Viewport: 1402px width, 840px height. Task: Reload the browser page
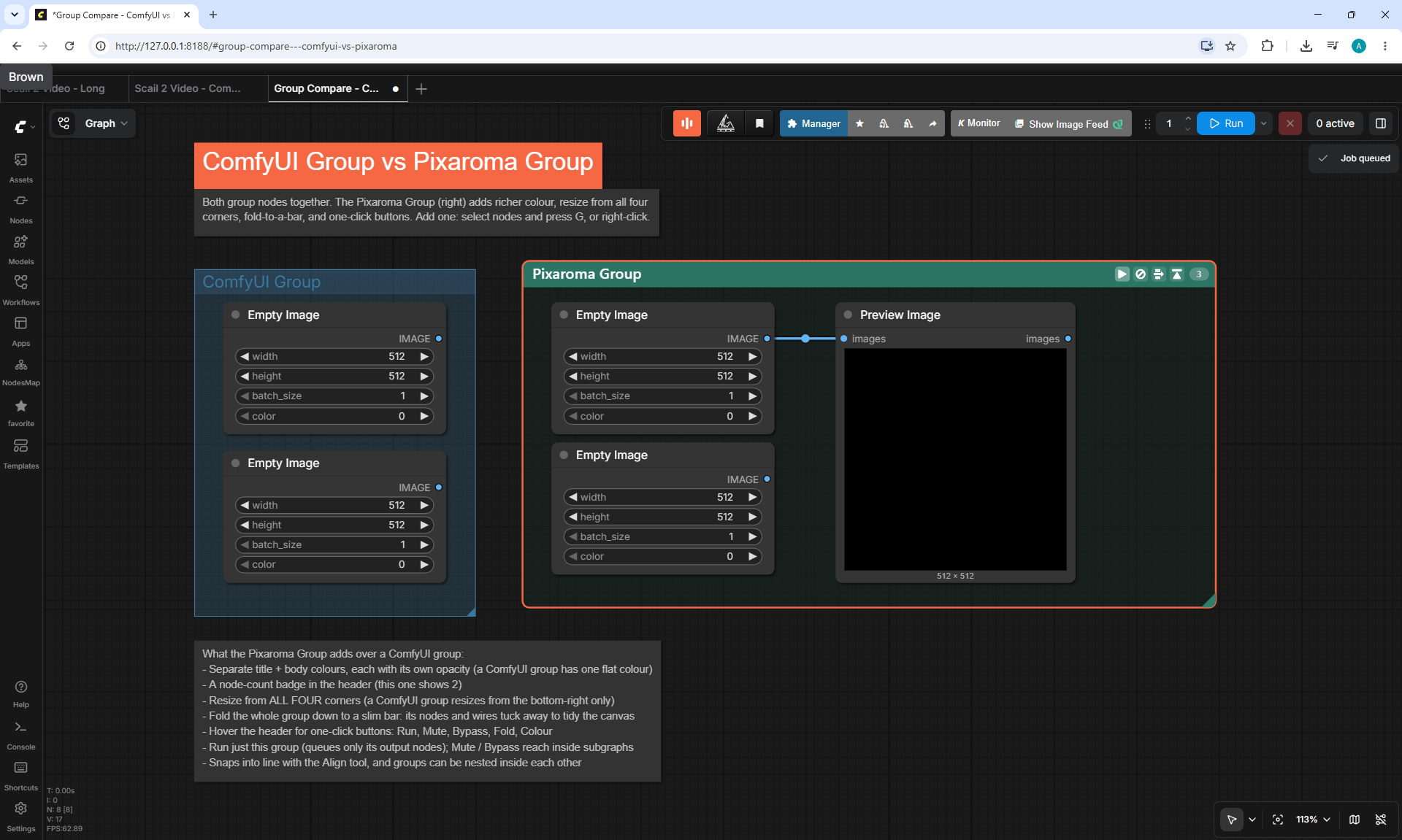[x=69, y=46]
